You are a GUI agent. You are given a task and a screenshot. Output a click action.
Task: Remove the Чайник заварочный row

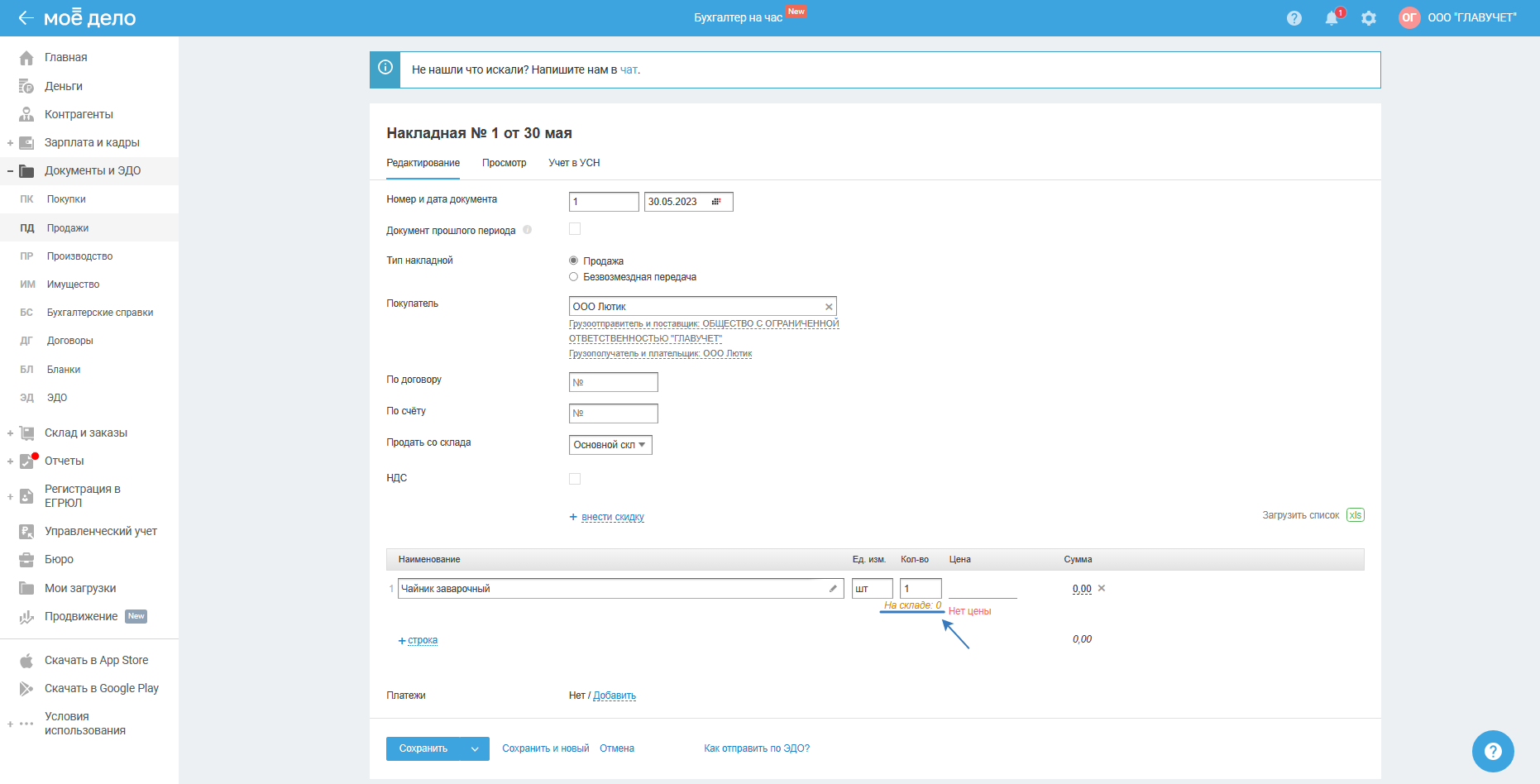click(x=1102, y=589)
